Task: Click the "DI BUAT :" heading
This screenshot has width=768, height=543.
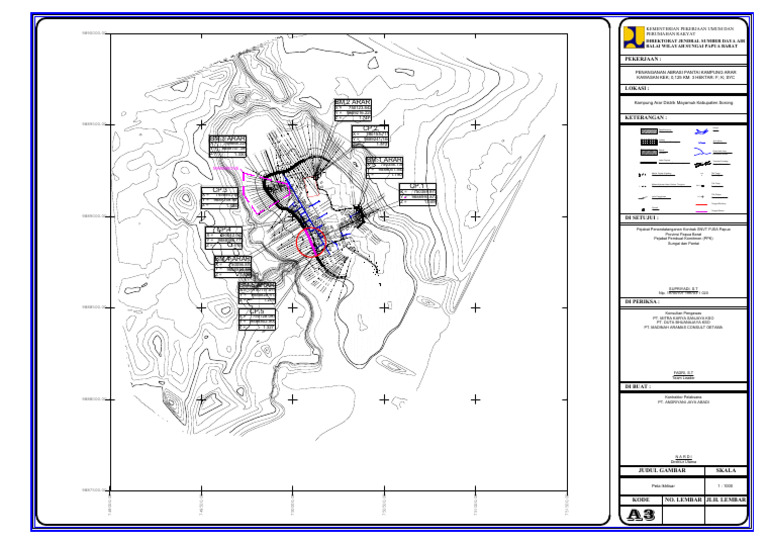Action: tap(638, 387)
